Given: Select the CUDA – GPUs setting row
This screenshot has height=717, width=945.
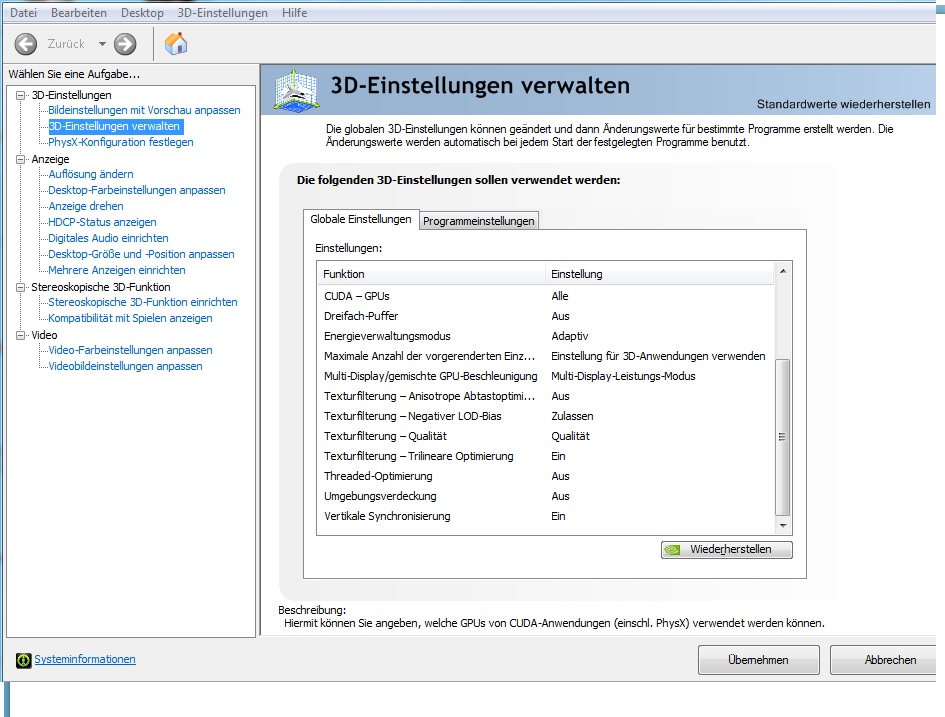Looking at the screenshot, I should (x=546, y=296).
